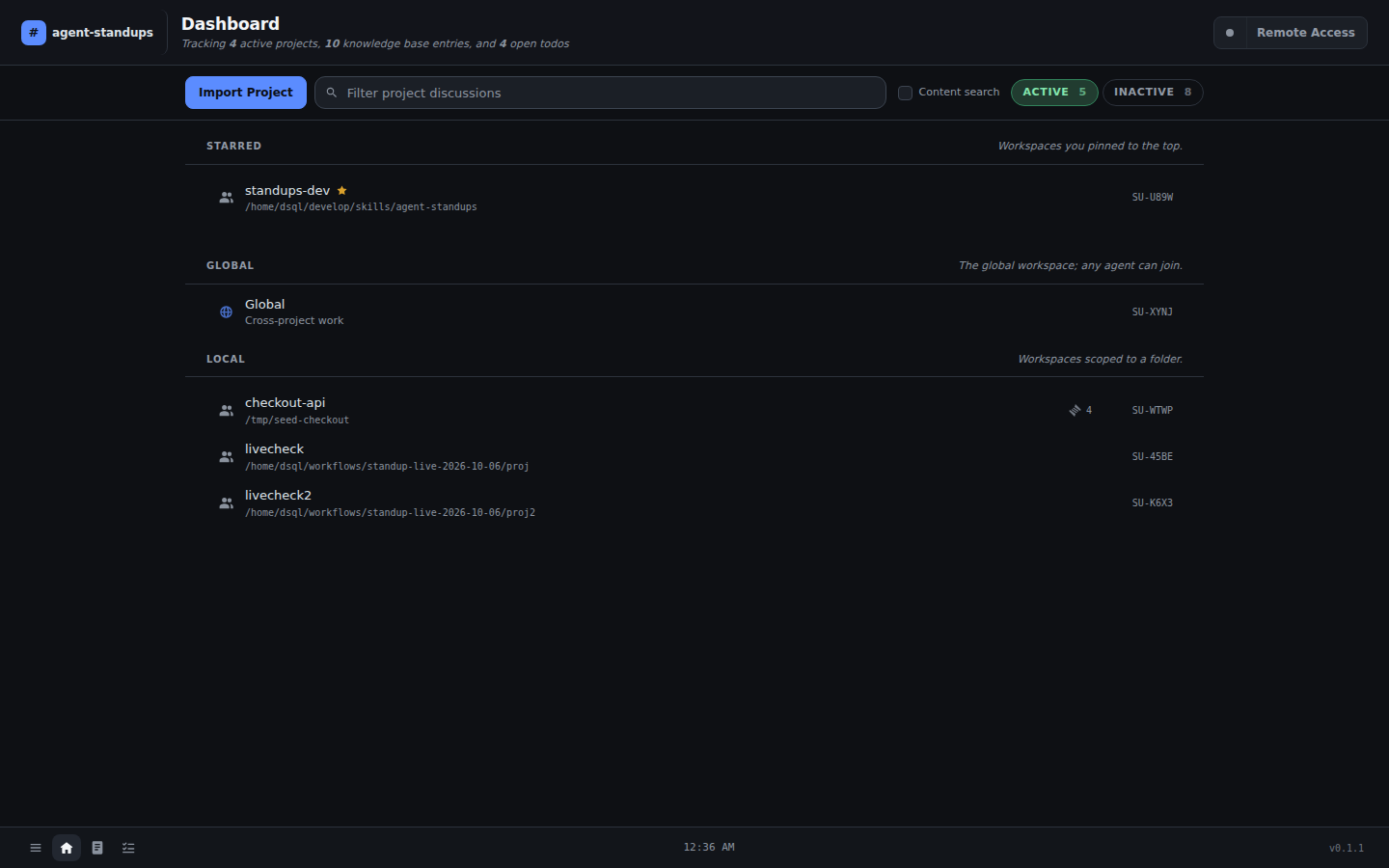Click the global workspace any agent note
The width and height of the screenshot is (1389, 868).
pos(1071,266)
